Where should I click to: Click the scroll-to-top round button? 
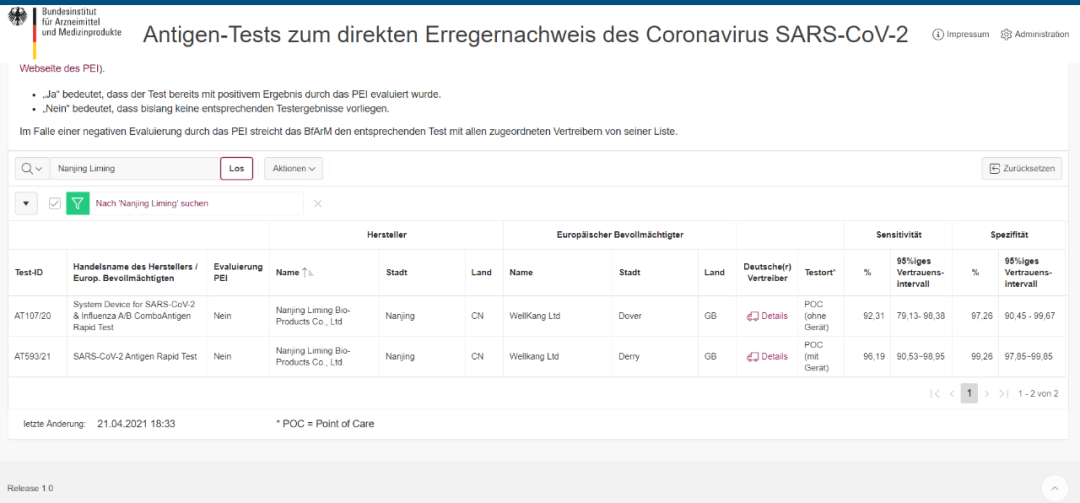click(x=1055, y=488)
